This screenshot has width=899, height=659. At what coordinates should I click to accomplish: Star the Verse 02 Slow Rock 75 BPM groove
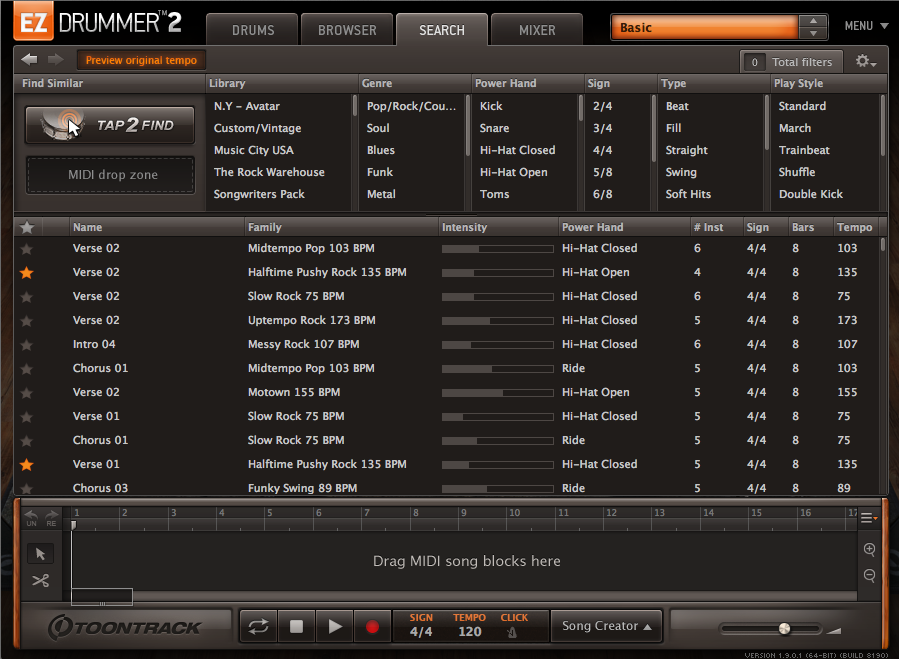pos(27,296)
